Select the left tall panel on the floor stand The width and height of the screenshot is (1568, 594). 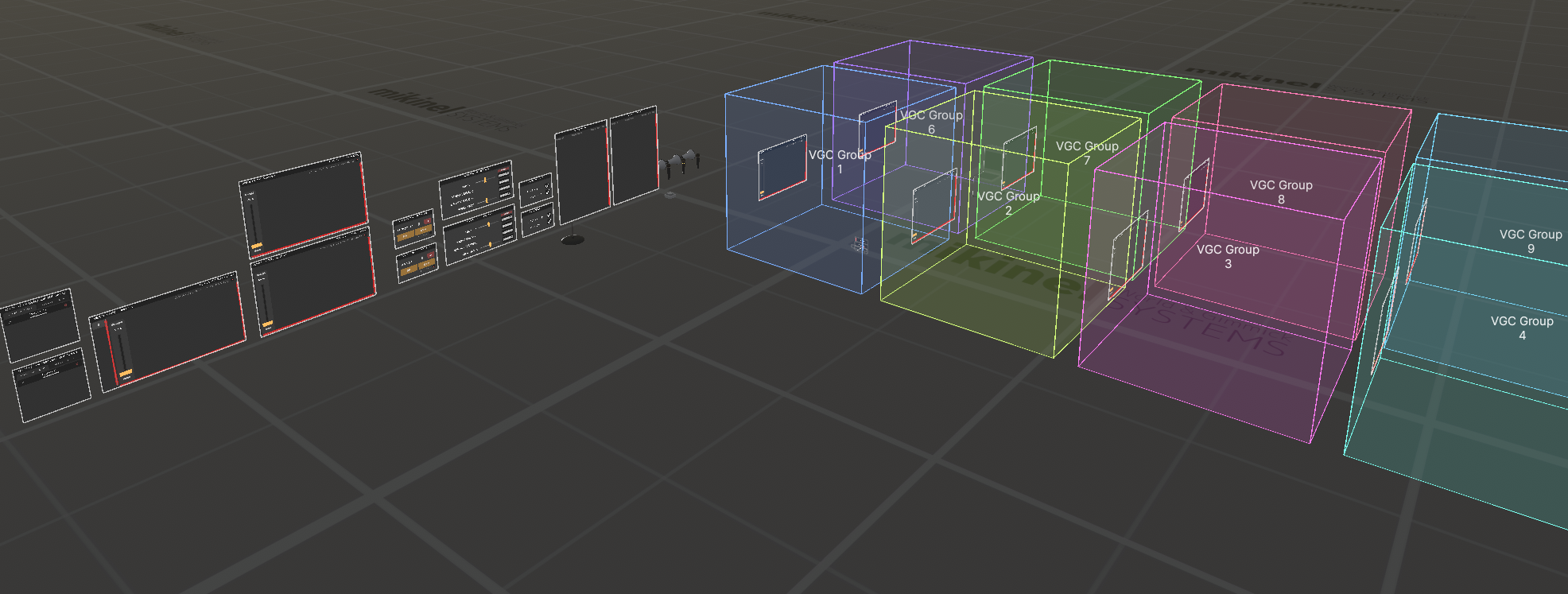(x=582, y=173)
